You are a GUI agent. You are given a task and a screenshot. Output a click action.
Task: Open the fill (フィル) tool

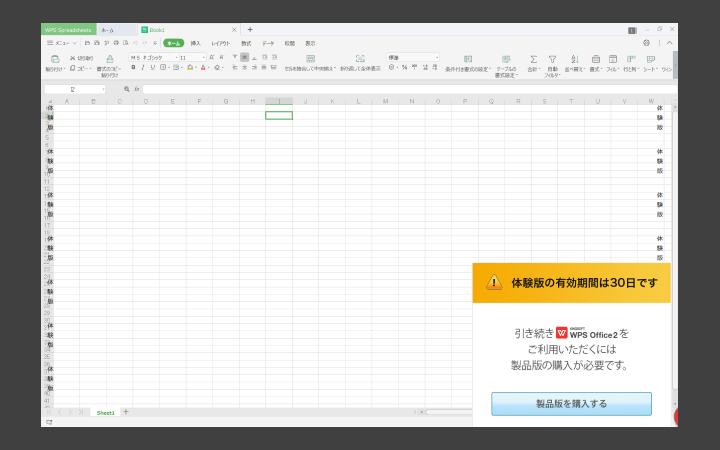pos(613,63)
